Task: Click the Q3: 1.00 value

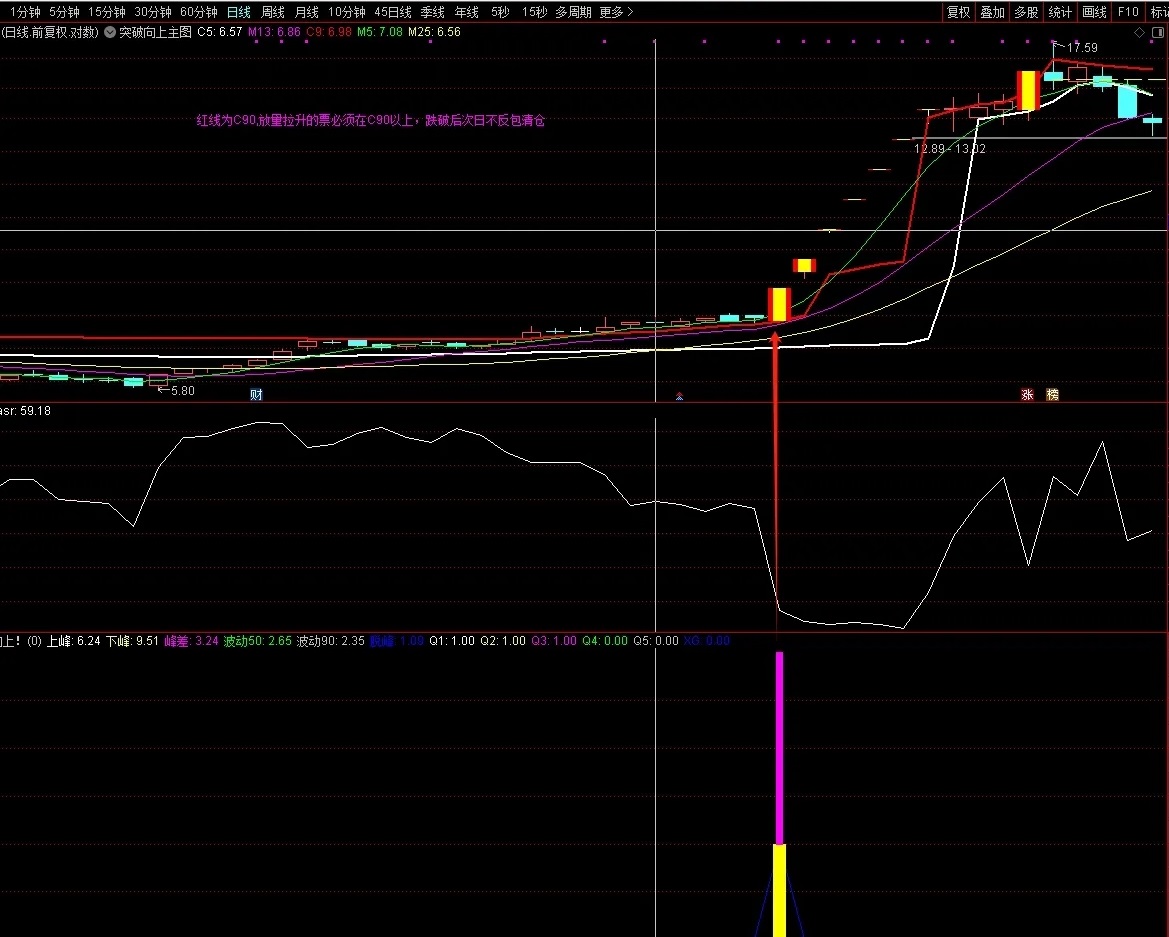Action: pos(554,641)
